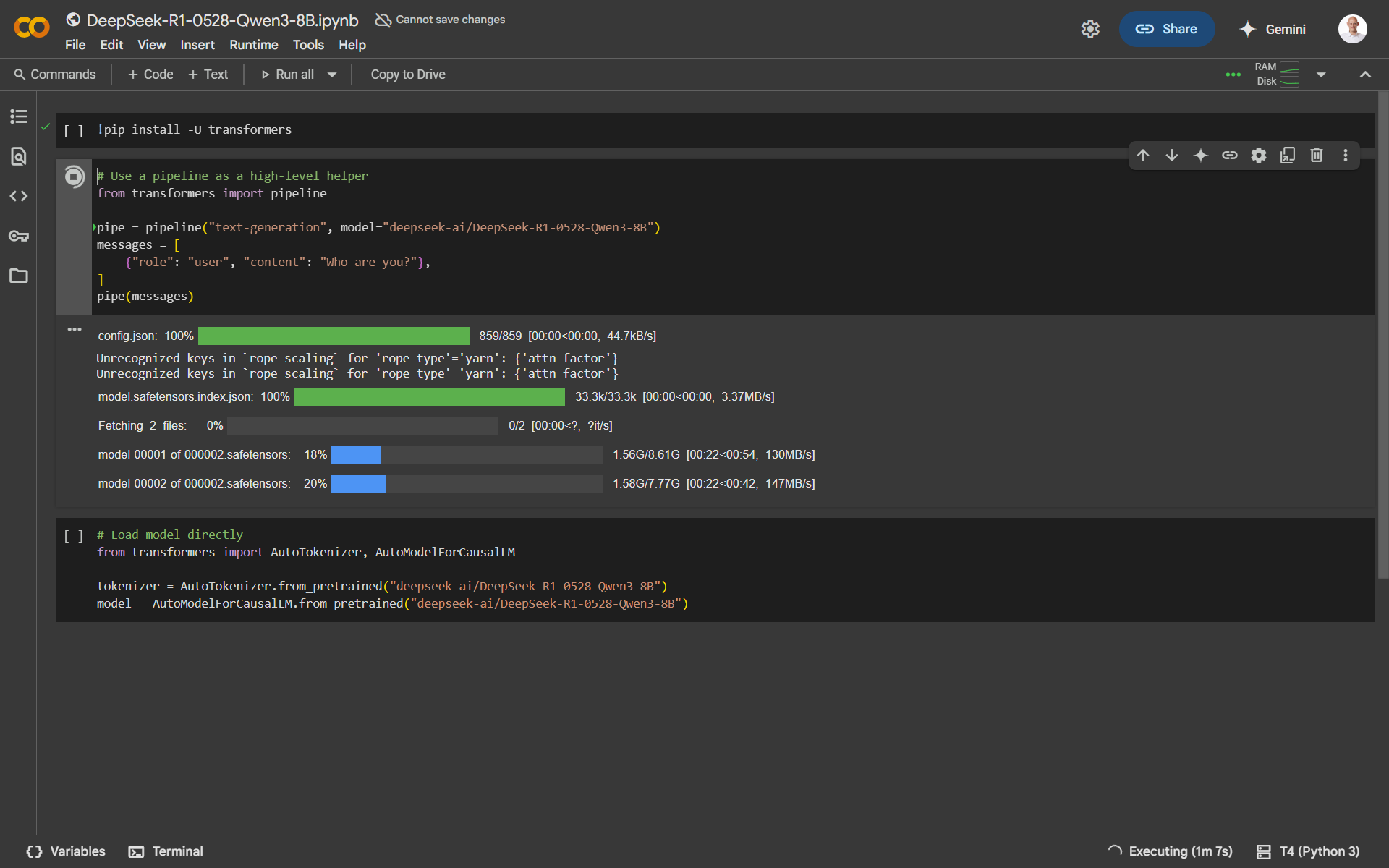Collapse the header with chevron

1365,75
